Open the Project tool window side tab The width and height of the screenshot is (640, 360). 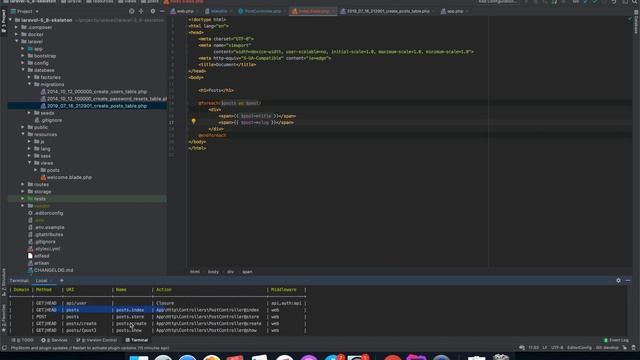tap(4, 20)
